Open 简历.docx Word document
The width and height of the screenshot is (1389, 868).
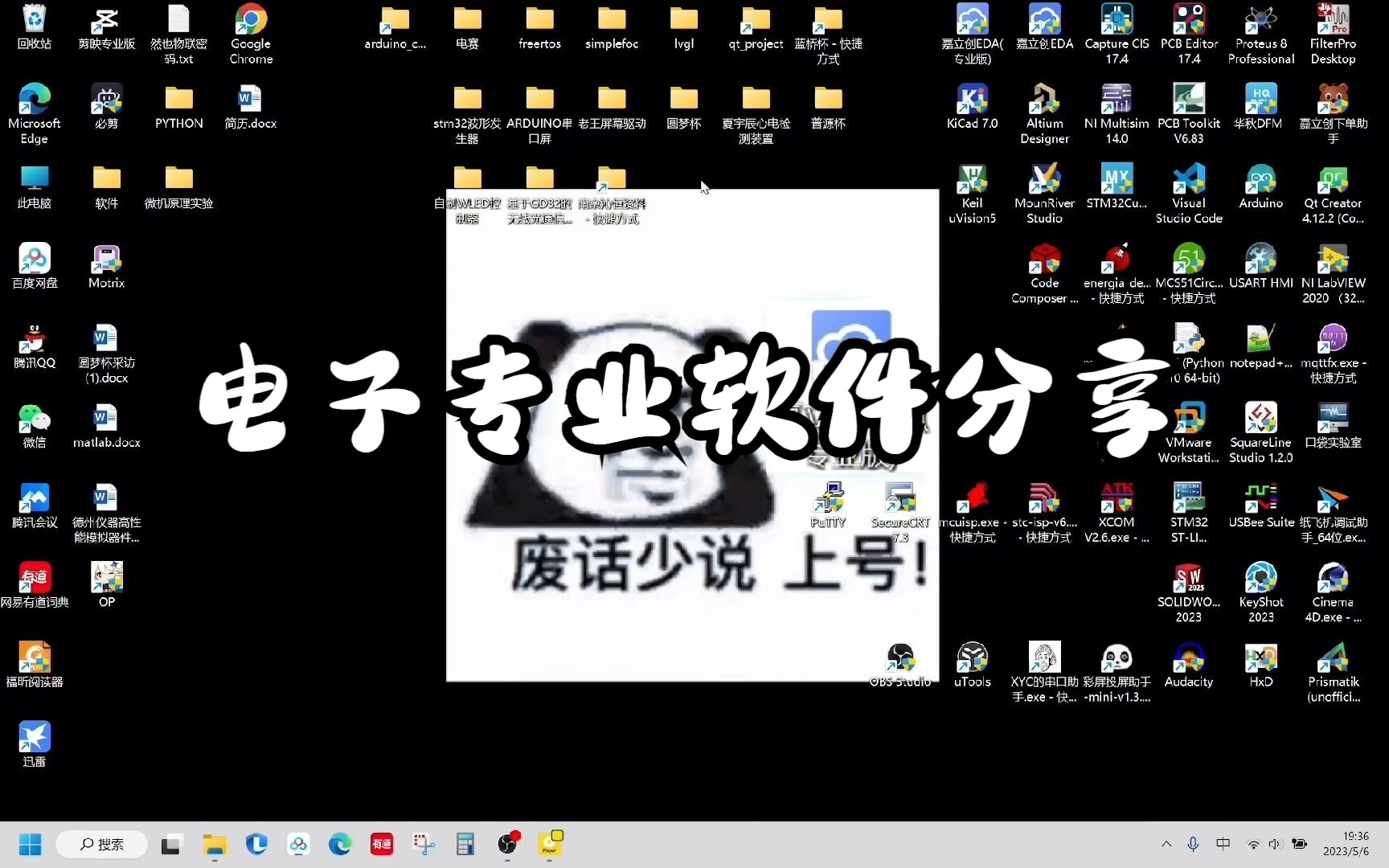(x=250, y=106)
